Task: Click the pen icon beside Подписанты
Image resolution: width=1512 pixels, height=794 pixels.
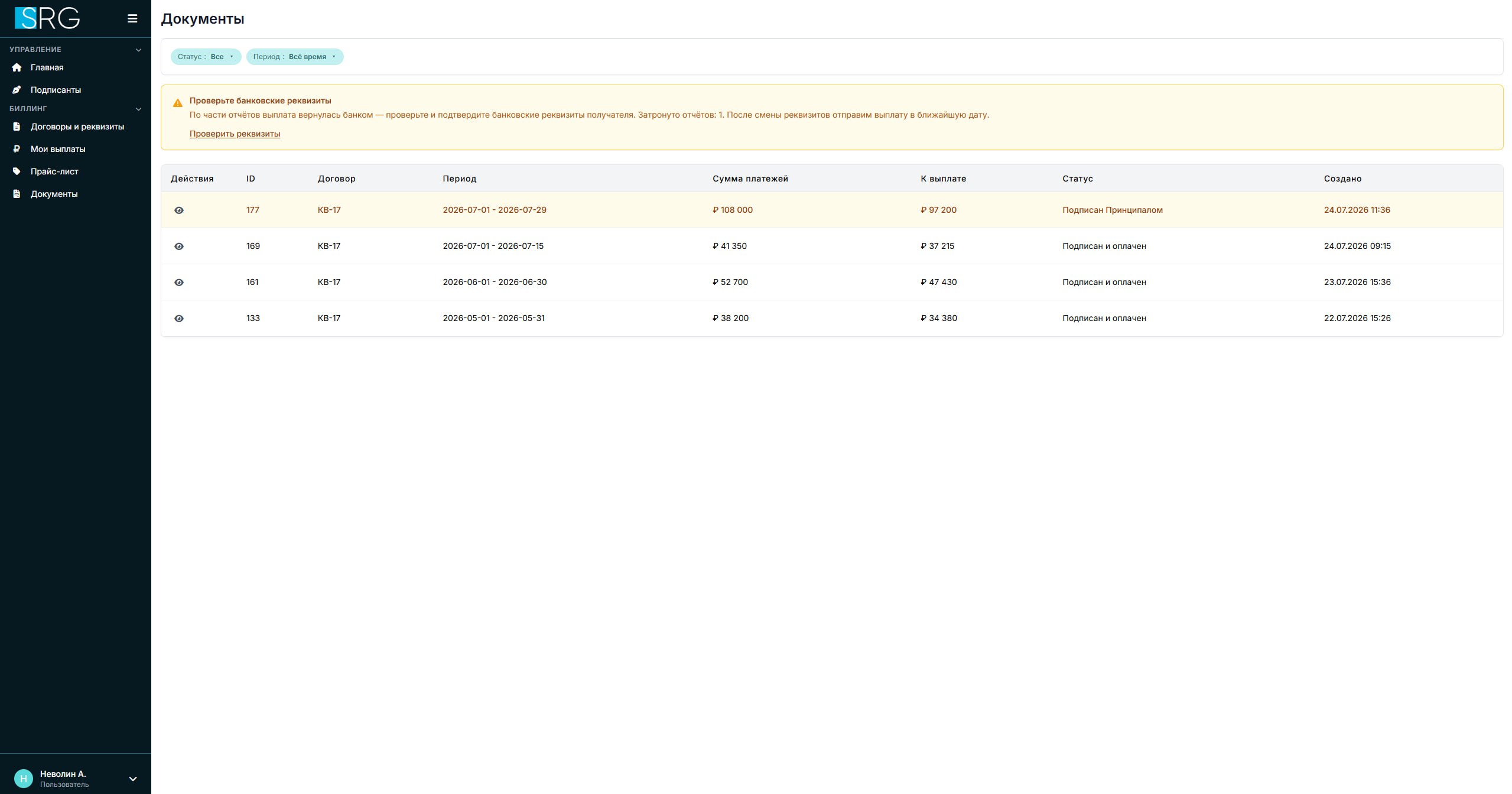Action: [x=17, y=90]
